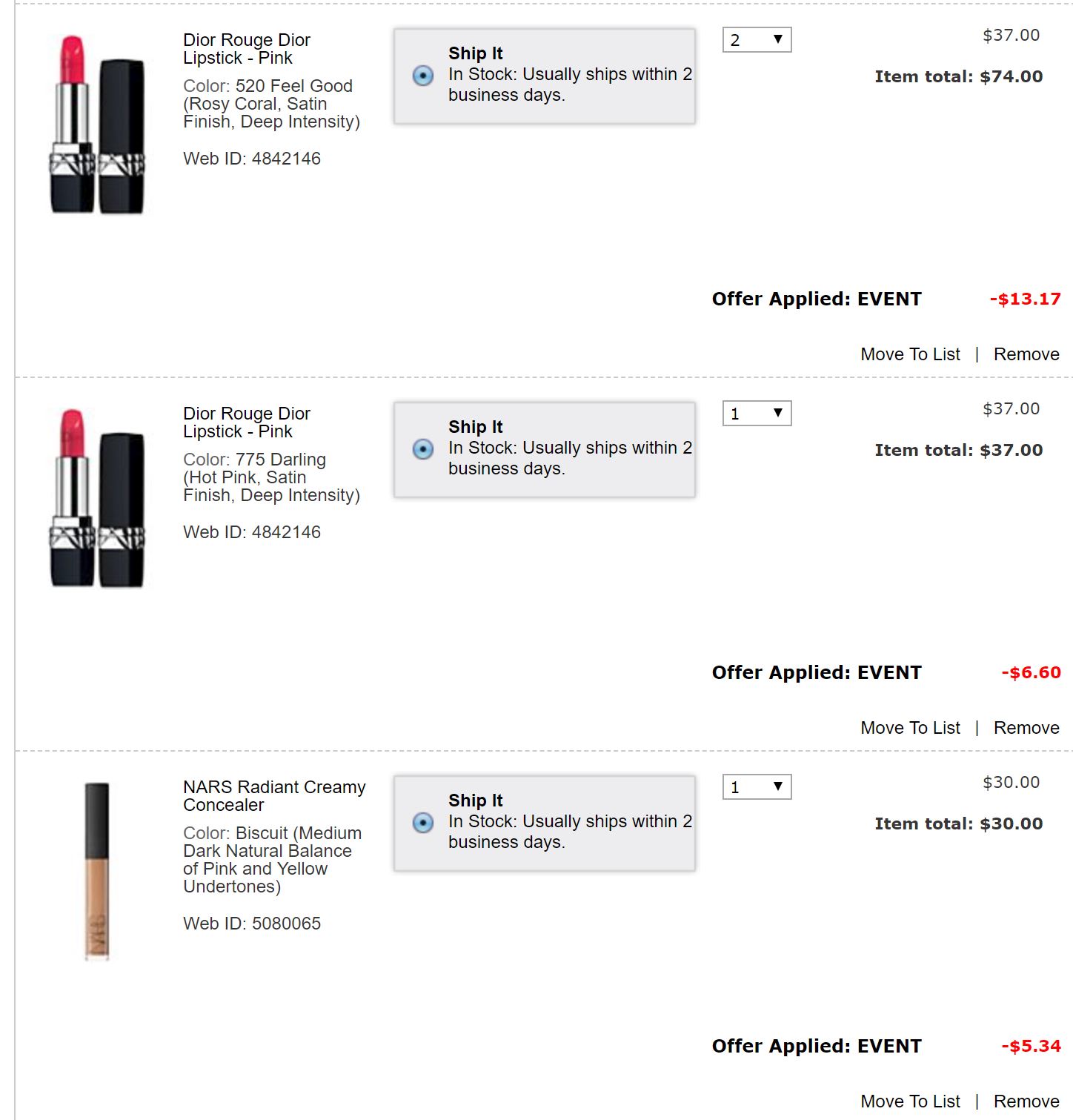Viewport: 1073px width, 1120px height.
Task: Open Dior Rouge Dior Lipstick title for 520 Feel Good
Action: [247, 49]
